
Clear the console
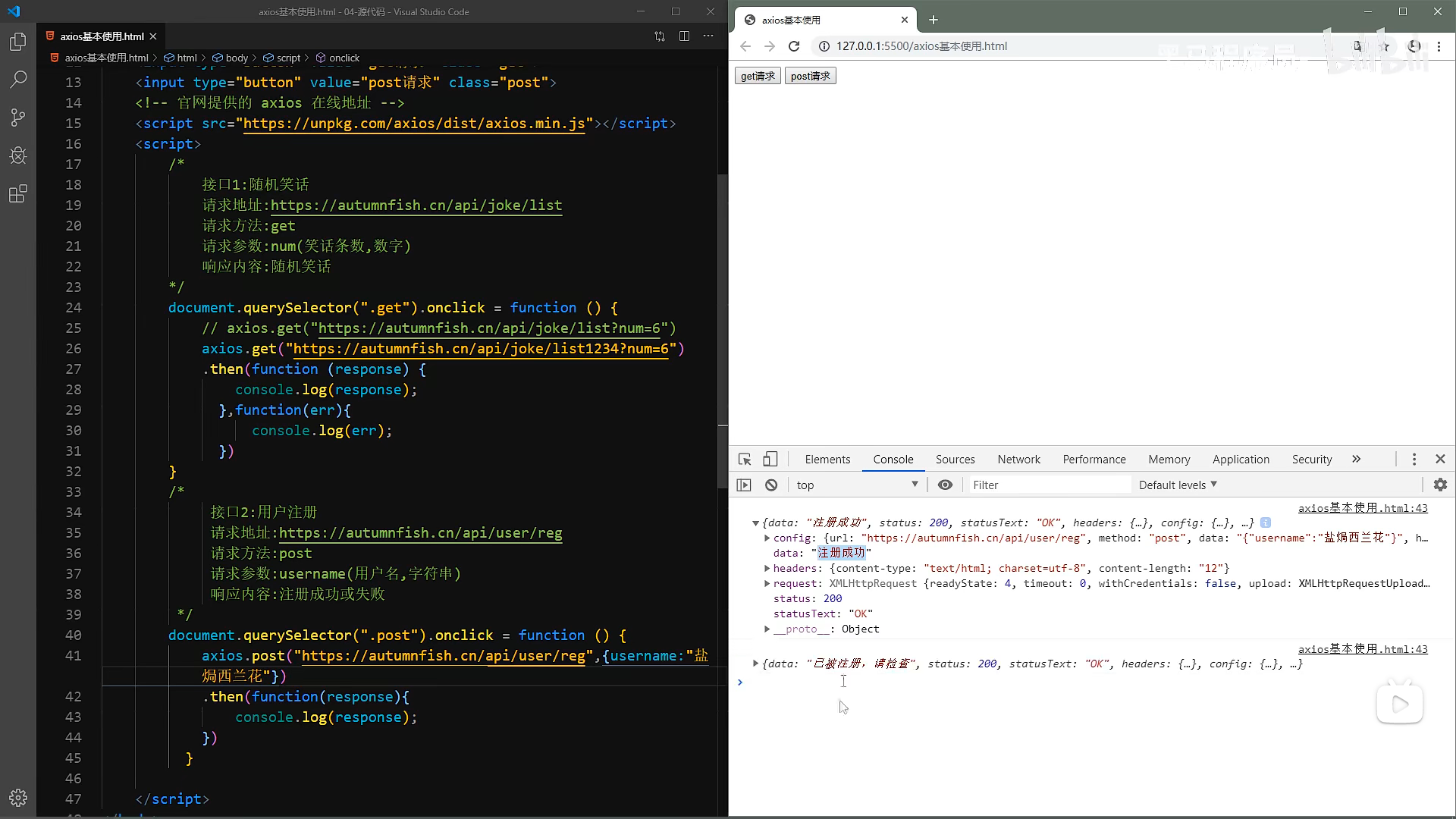click(x=771, y=485)
